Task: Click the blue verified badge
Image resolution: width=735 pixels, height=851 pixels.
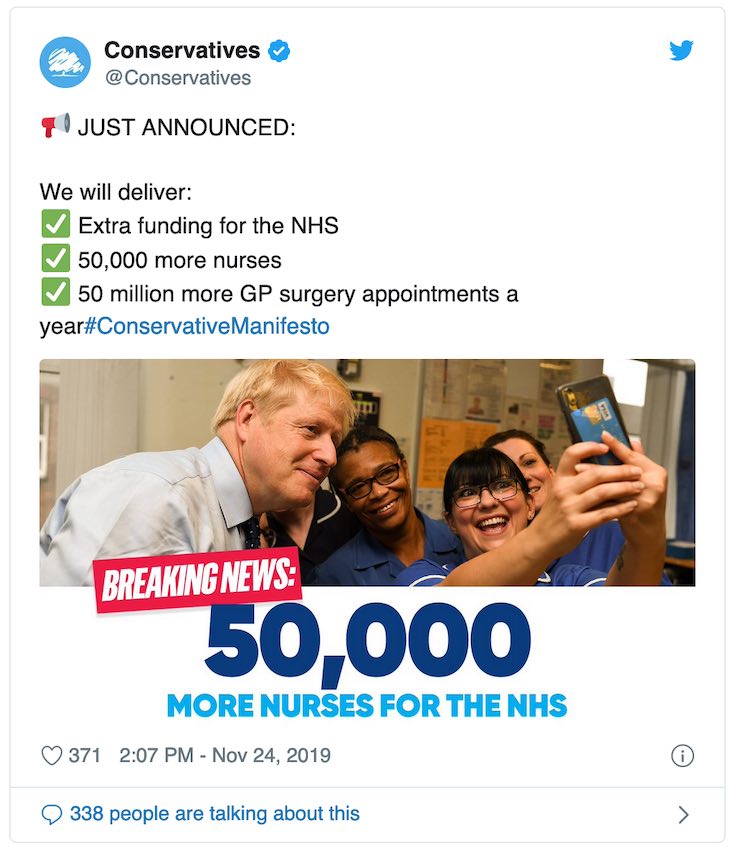Action: (279, 51)
